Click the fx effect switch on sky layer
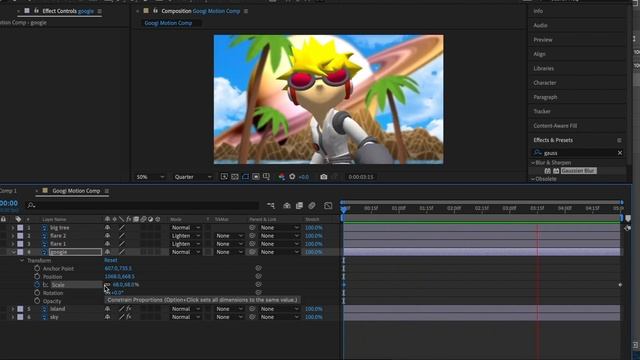Screen dimensions: 640x360 point(129,317)
